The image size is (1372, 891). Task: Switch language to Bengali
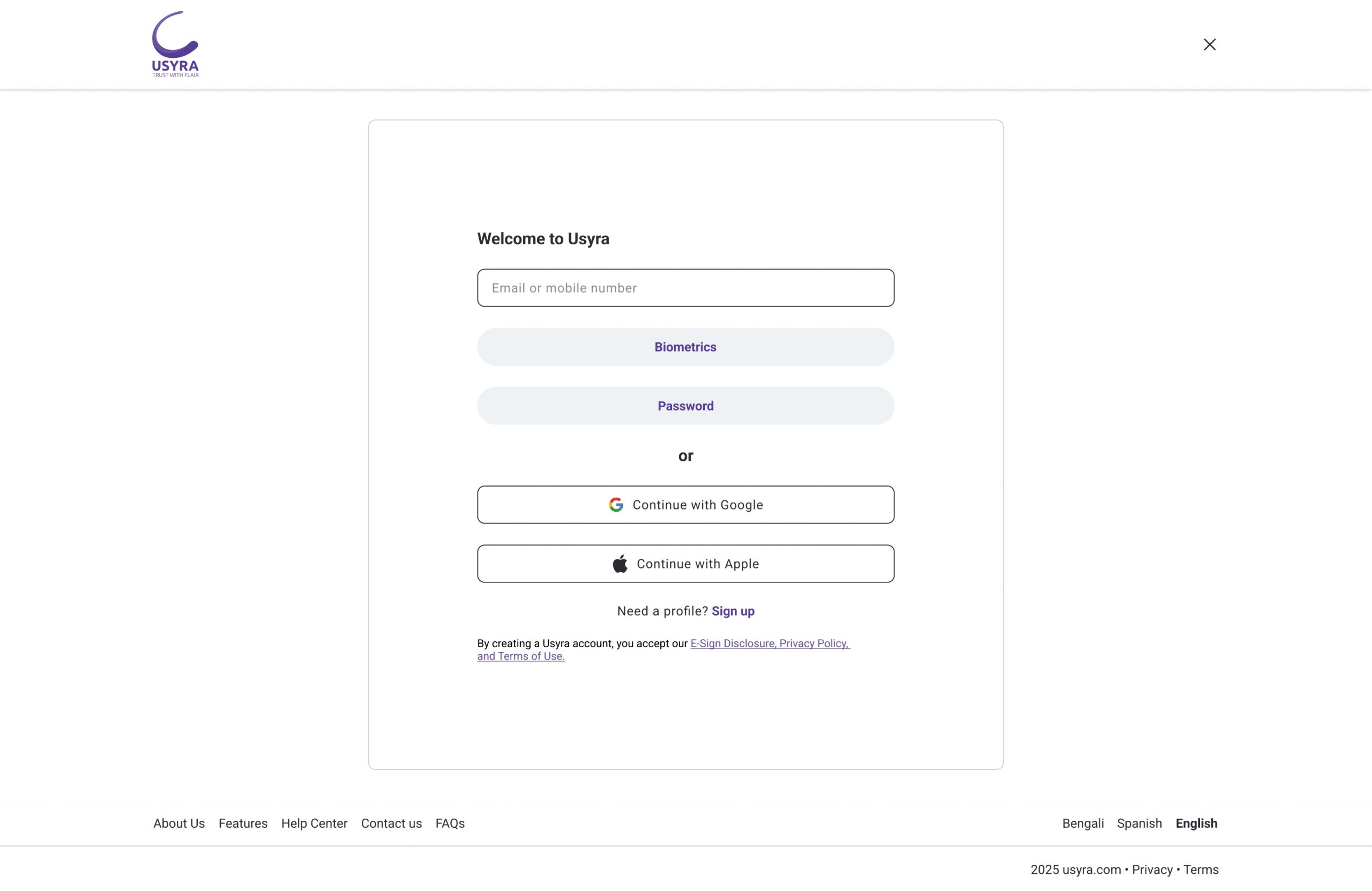(1083, 823)
